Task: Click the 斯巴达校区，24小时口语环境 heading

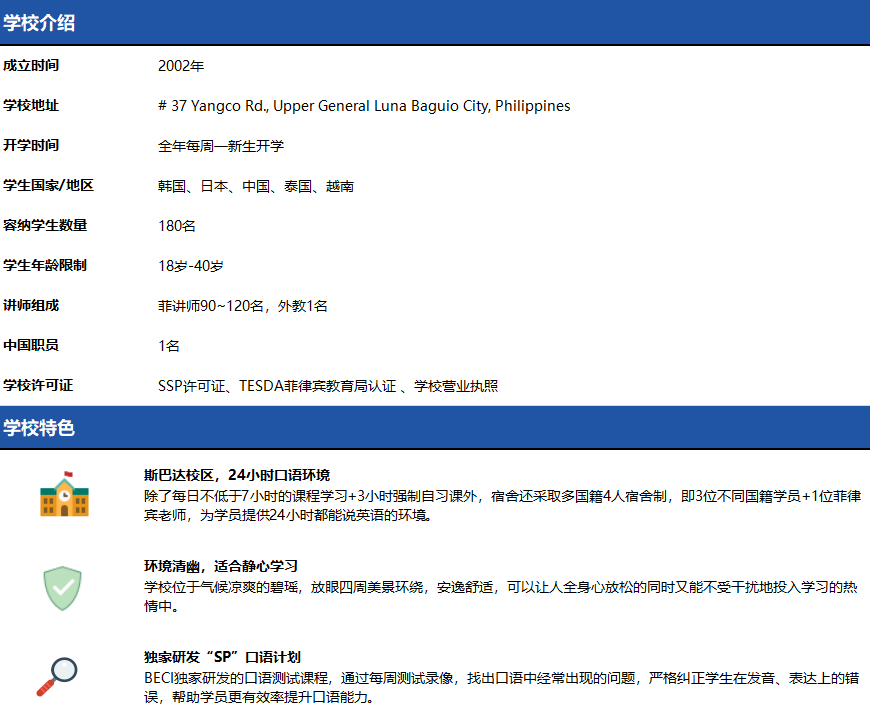Action: point(236,475)
